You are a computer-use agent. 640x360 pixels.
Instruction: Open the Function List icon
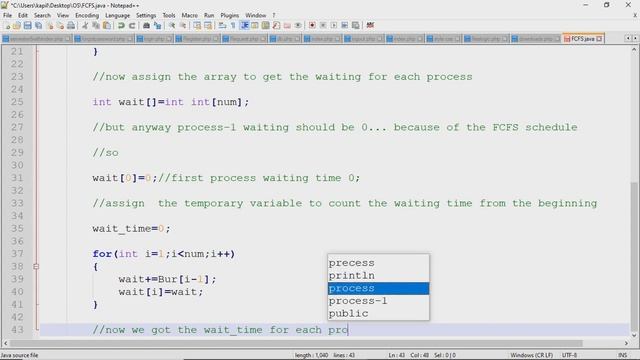click(x=276, y=25)
